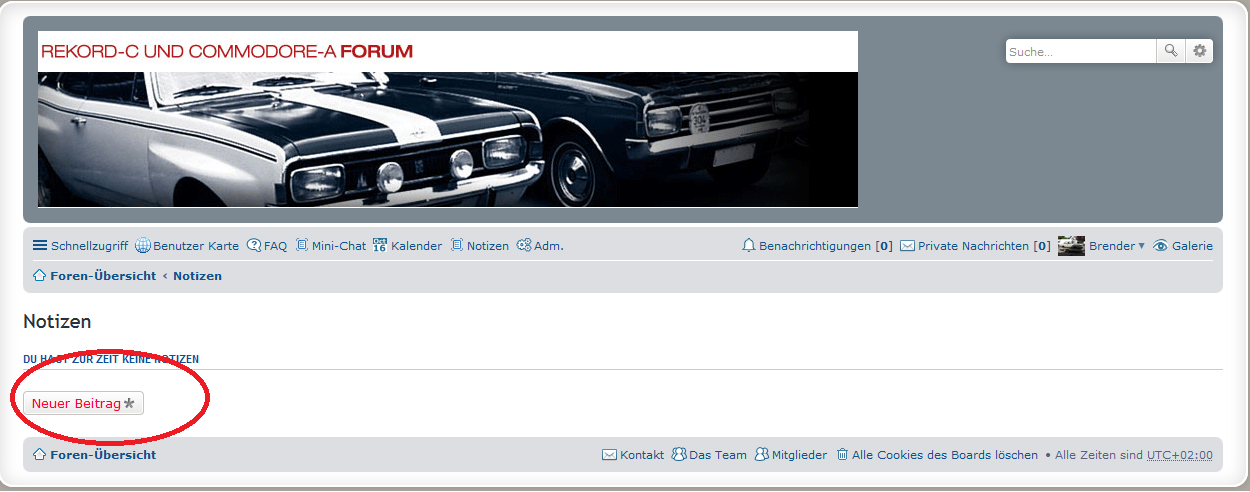This screenshot has height=492, width=1250.
Task: Open Benutzer Karte globe link
Action: click(187, 246)
